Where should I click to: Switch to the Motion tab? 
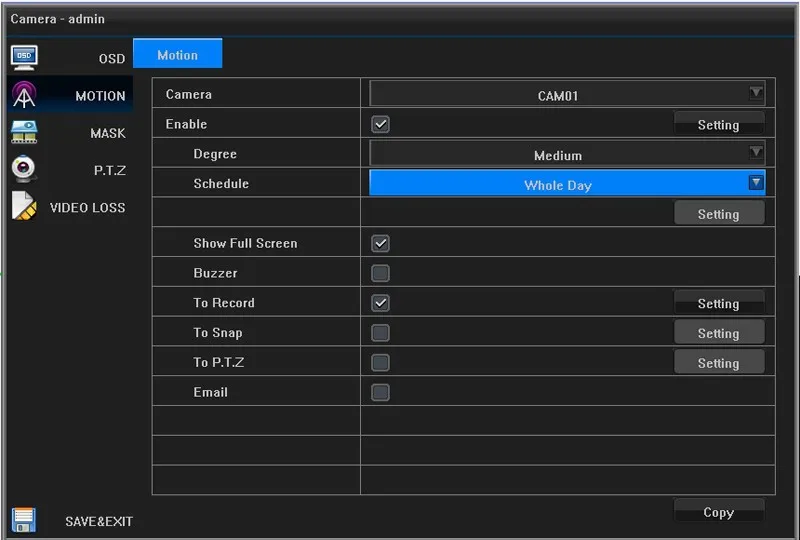(178, 54)
